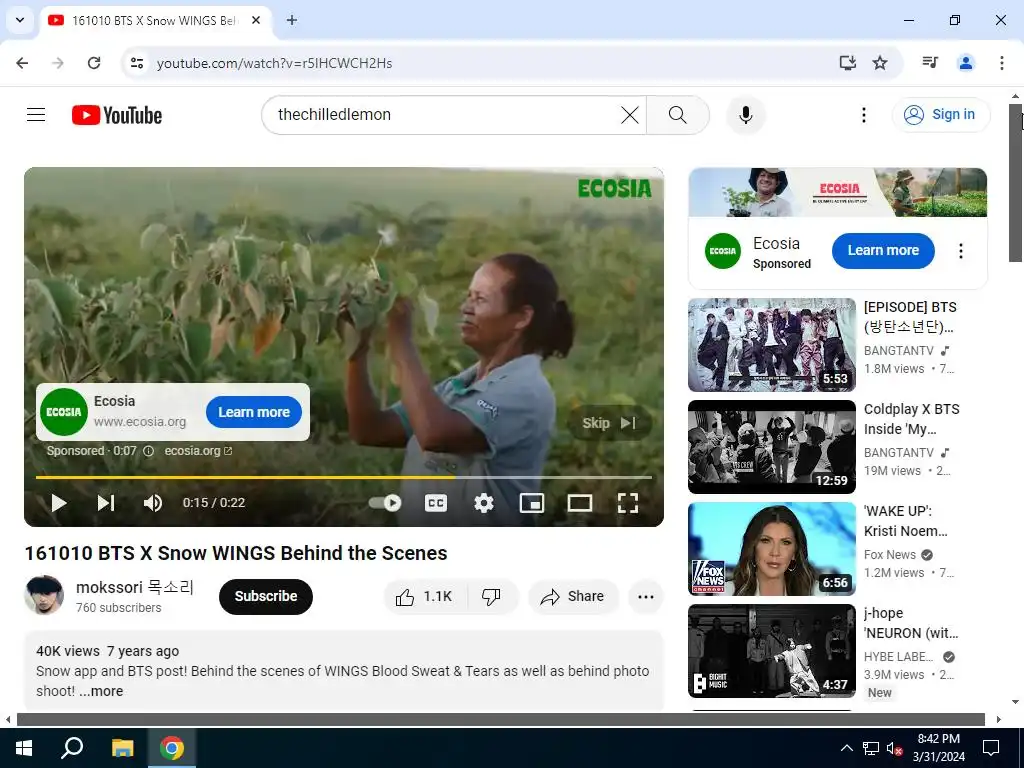Open Windows taskbar search
This screenshot has height=768, width=1024.
point(72,748)
